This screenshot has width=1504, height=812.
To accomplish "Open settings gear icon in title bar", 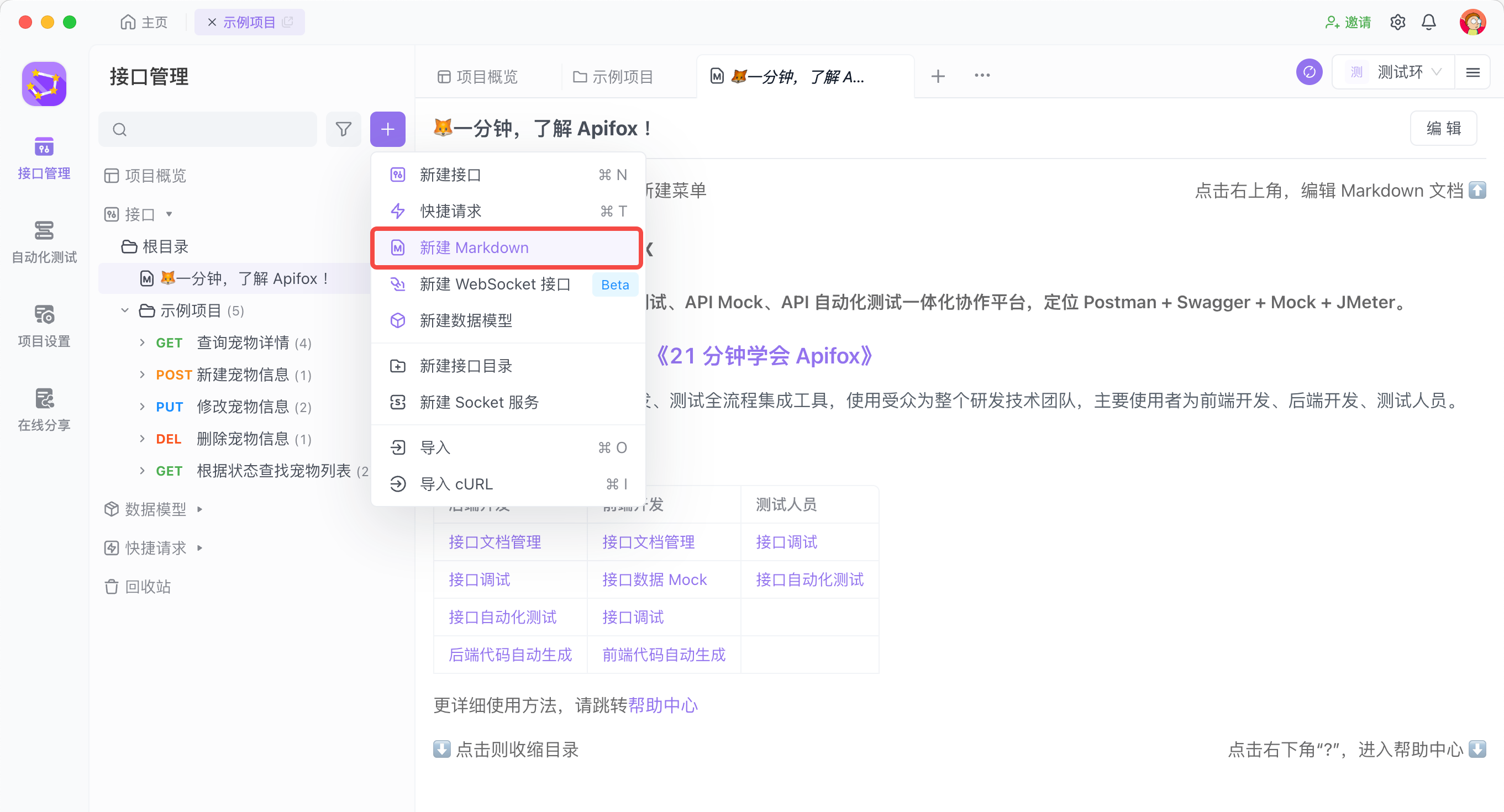I will point(1397,22).
